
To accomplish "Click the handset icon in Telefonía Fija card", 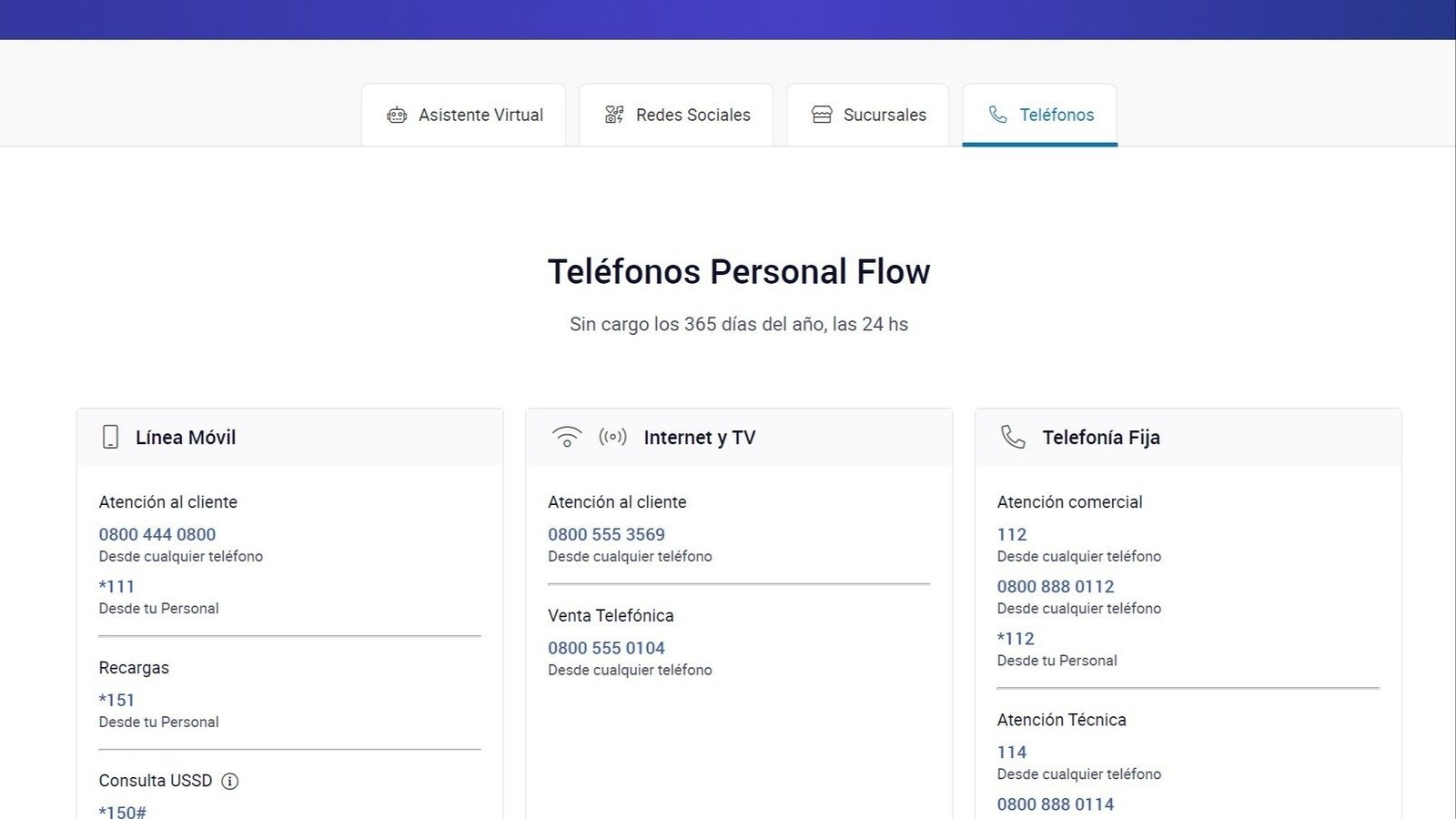I will (x=1014, y=437).
